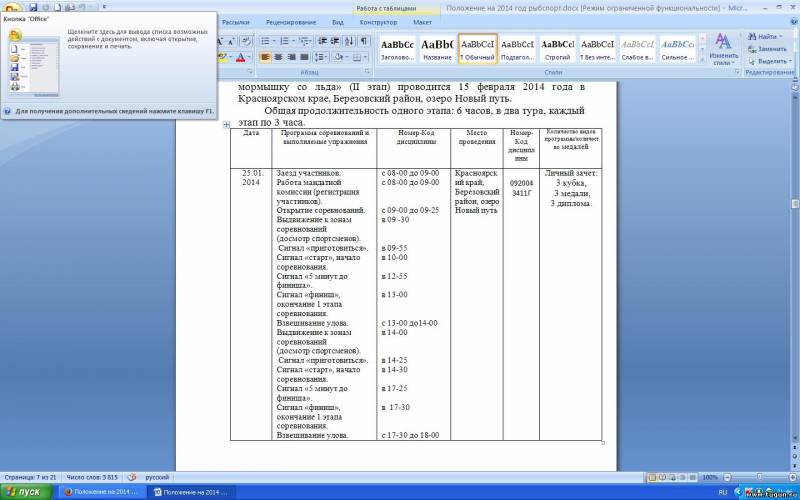Decrease paragraph indent
The height and width of the screenshot is (500, 800).
tap(322, 41)
